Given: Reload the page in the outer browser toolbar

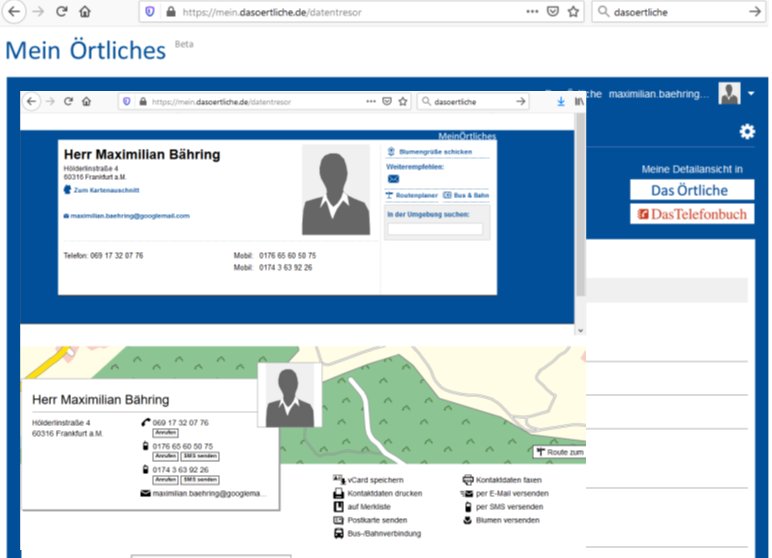Looking at the screenshot, I should [62, 11].
